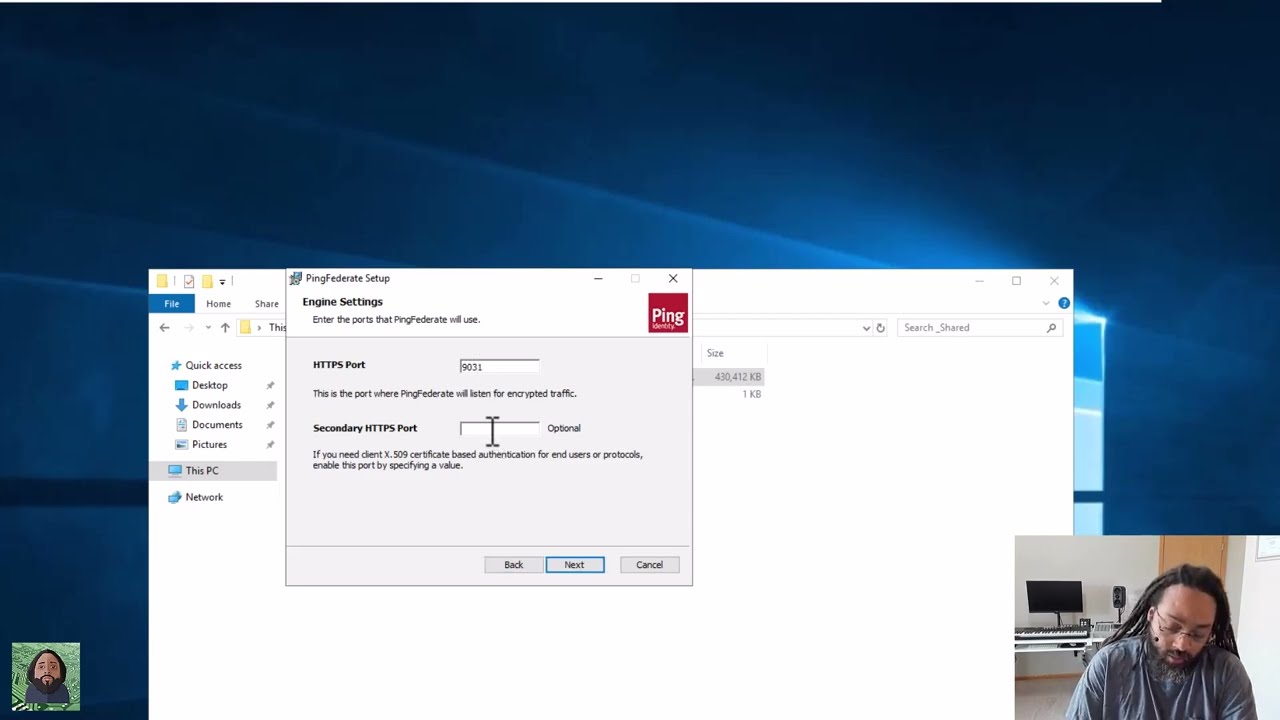
Task: Cancel the PingFederate Setup wizard
Action: 649,565
